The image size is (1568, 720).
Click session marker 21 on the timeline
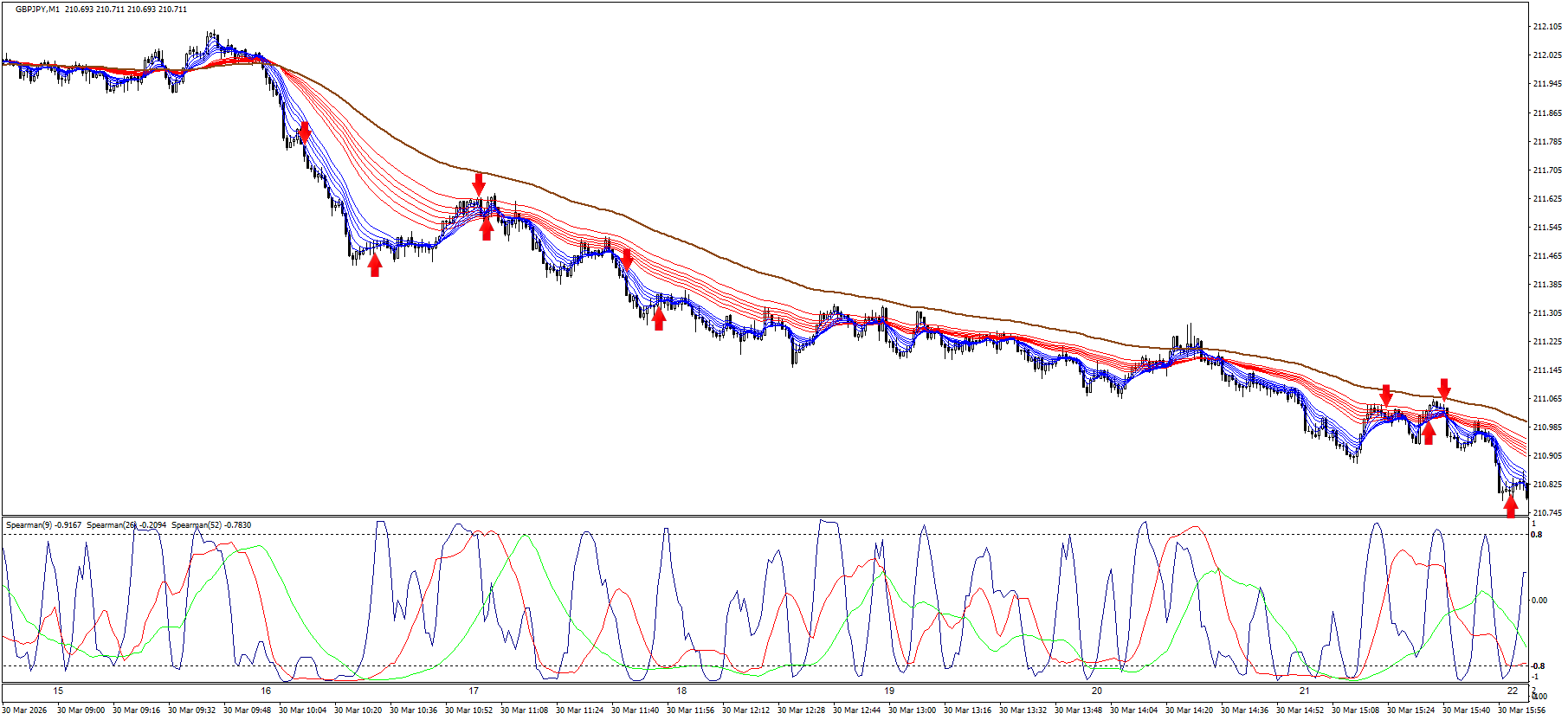1305,691
